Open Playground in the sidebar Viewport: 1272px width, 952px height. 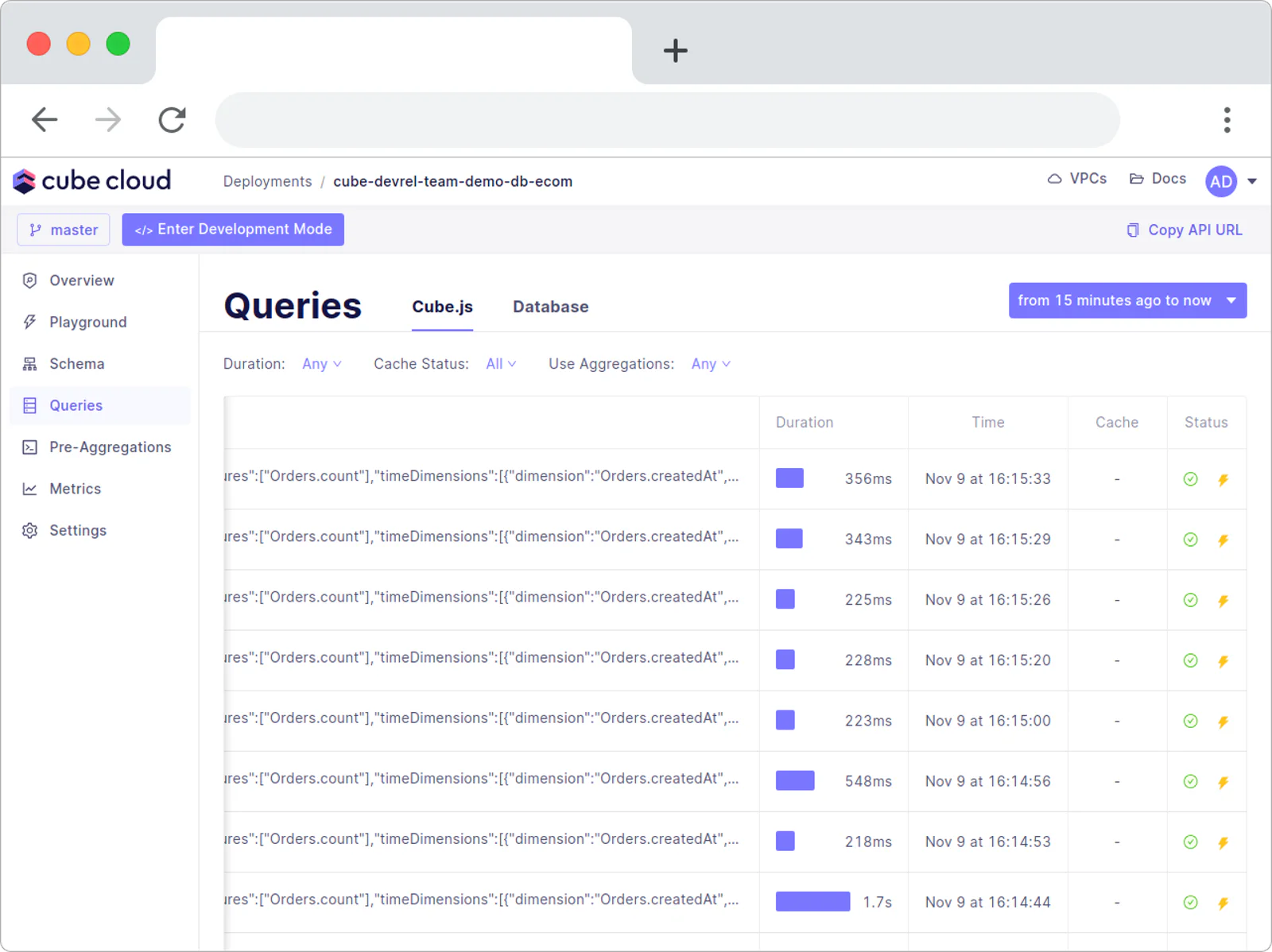coord(100,322)
